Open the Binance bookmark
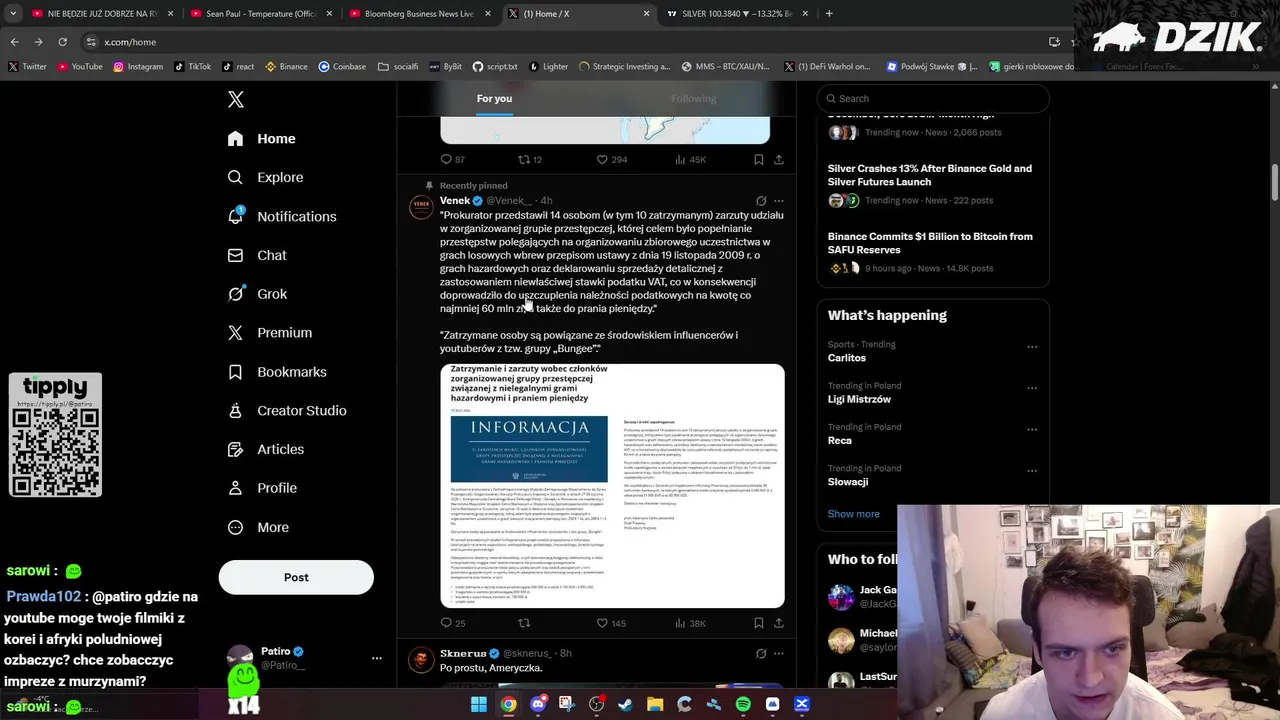The width and height of the screenshot is (1280, 720). [286, 67]
